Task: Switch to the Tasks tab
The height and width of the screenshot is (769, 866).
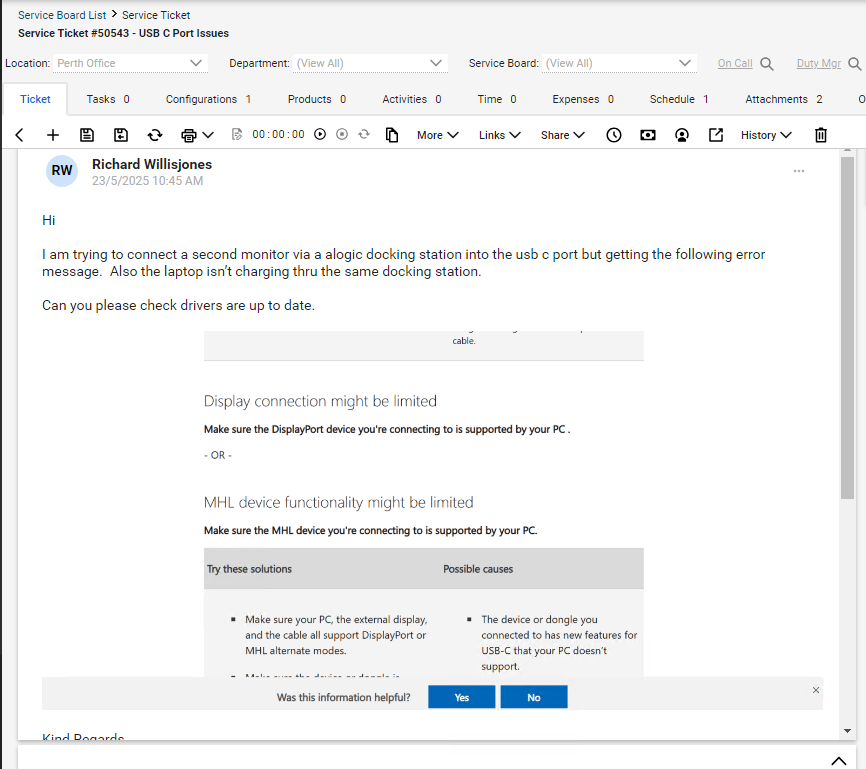Action: (108, 99)
